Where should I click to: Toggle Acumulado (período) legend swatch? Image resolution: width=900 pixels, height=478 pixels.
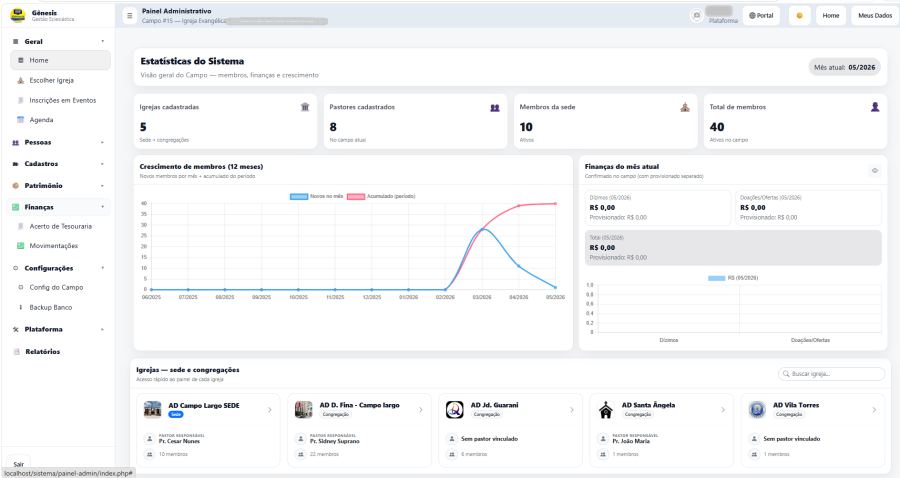pyautogui.click(x=356, y=196)
